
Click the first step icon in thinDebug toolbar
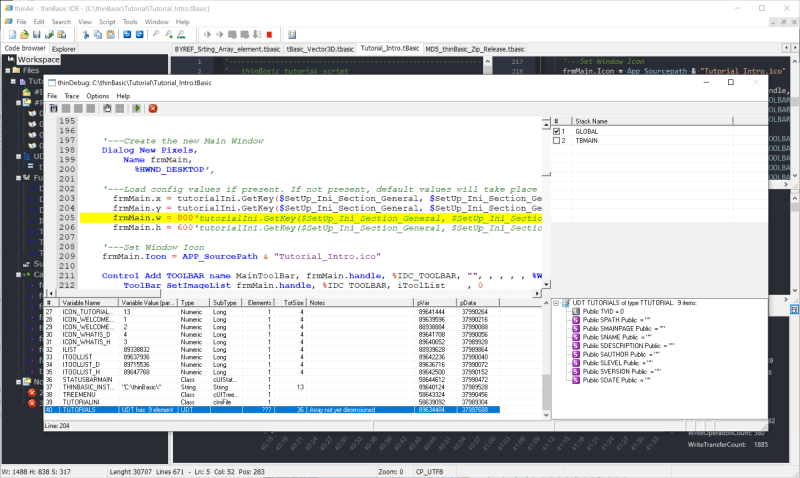[x=54, y=108]
